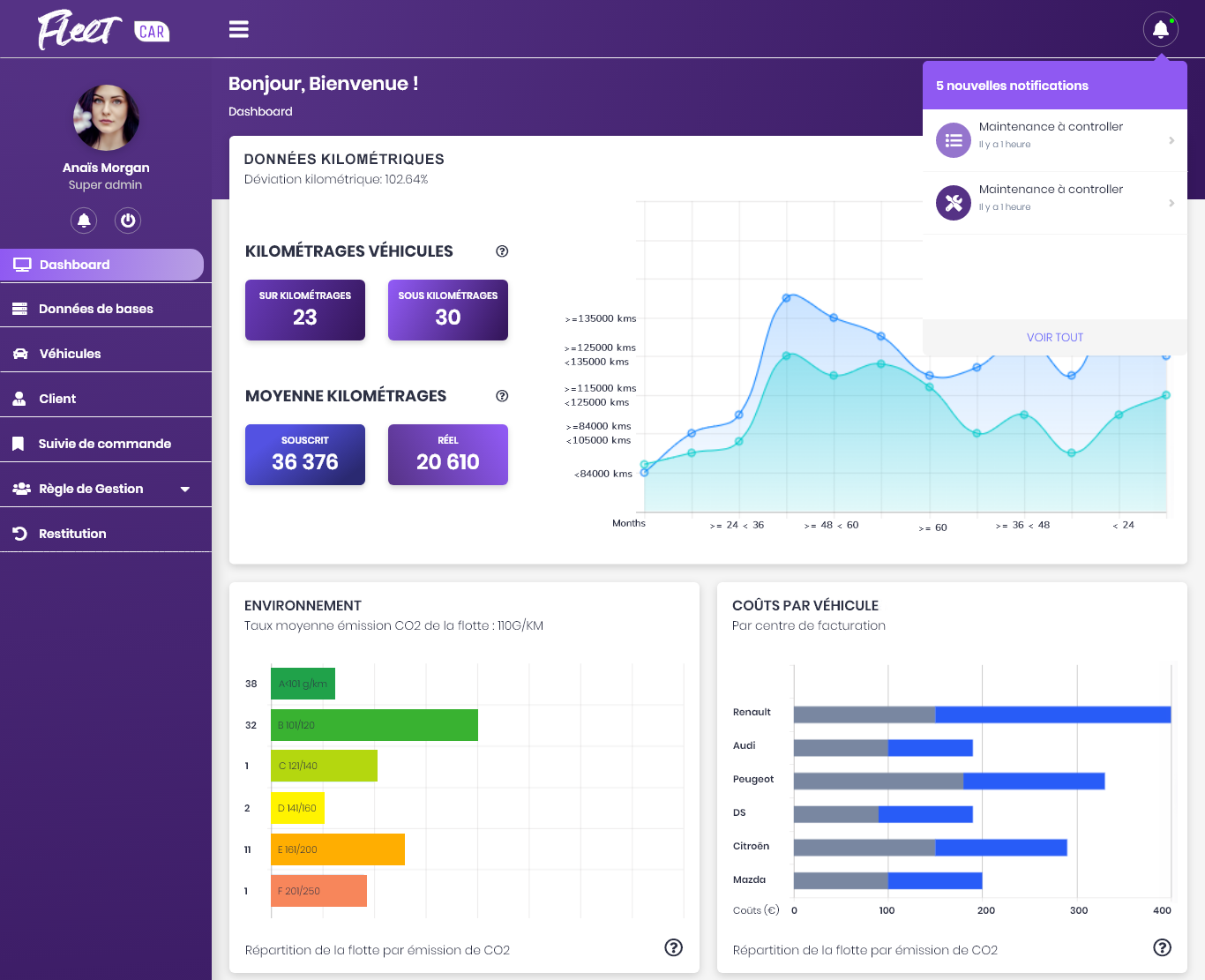This screenshot has width=1205, height=980.
Task: Click the C 121/140 lime bar
Action: tap(324, 766)
